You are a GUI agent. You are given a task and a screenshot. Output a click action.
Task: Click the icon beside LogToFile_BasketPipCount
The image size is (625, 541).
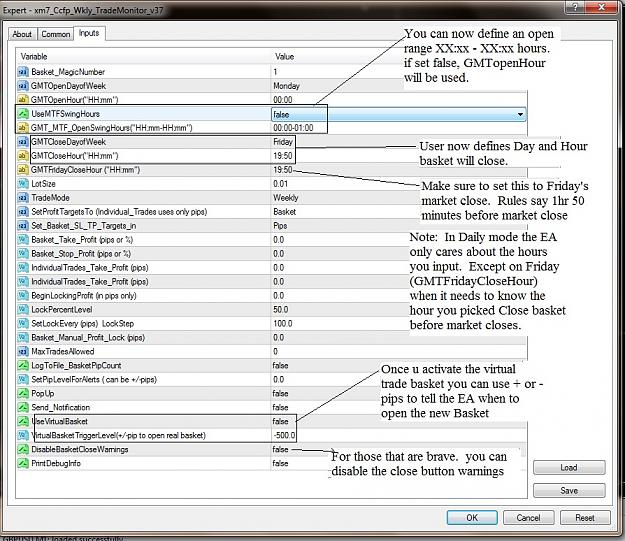click(x=23, y=365)
